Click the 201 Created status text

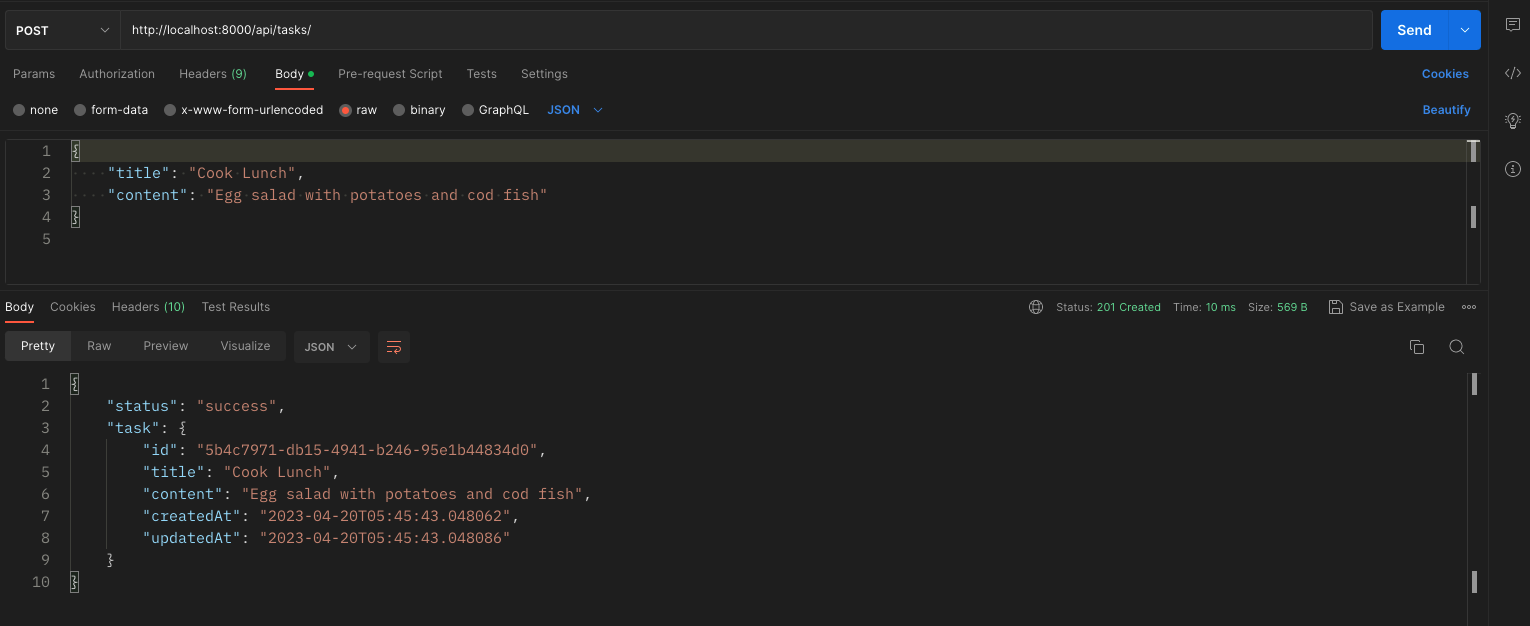(x=1128, y=307)
